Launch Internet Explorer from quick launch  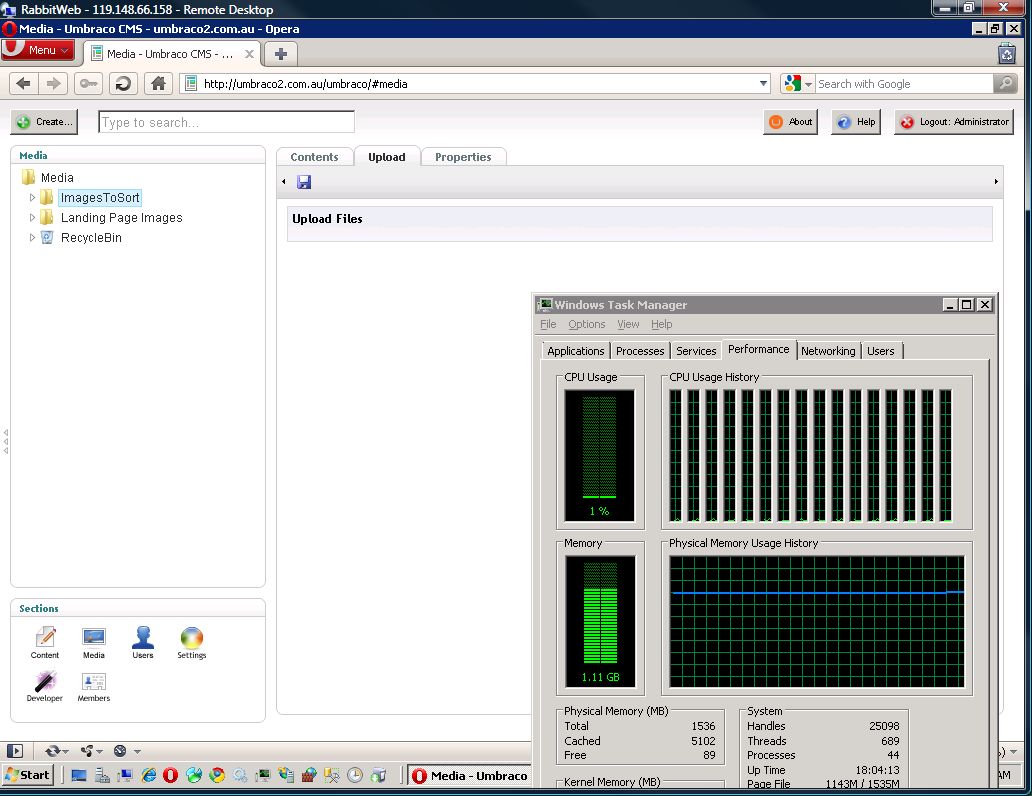[x=149, y=776]
